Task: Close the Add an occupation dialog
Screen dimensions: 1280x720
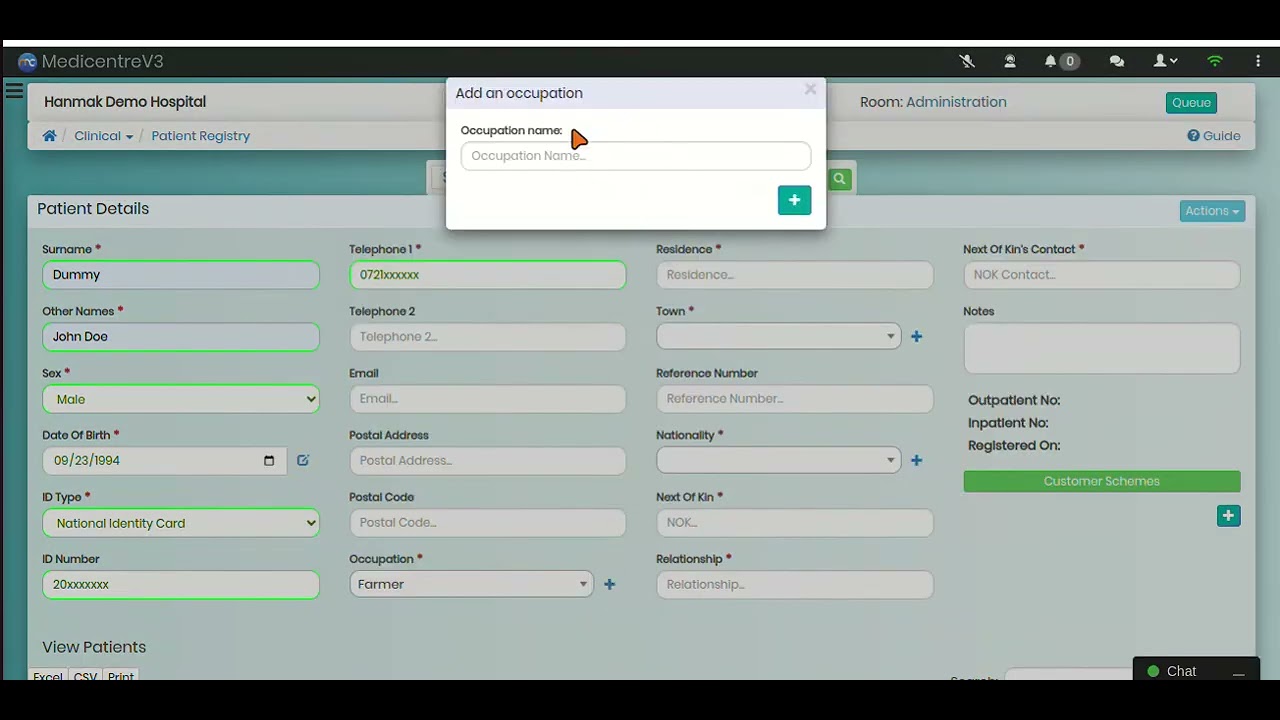Action: pyautogui.click(x=810, y=90)
